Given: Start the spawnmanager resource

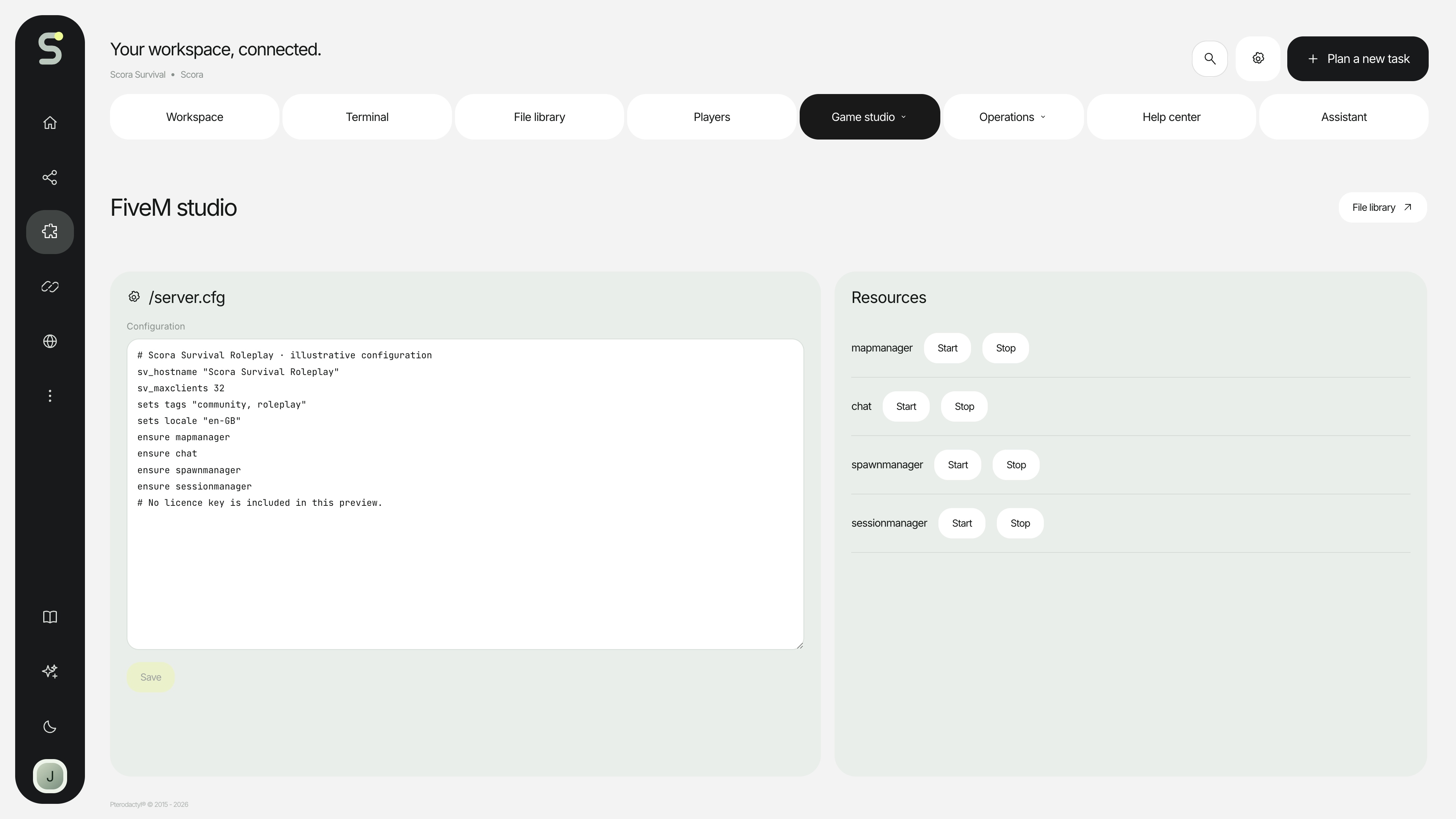Looking at the screenshot, I should (957, 464).
